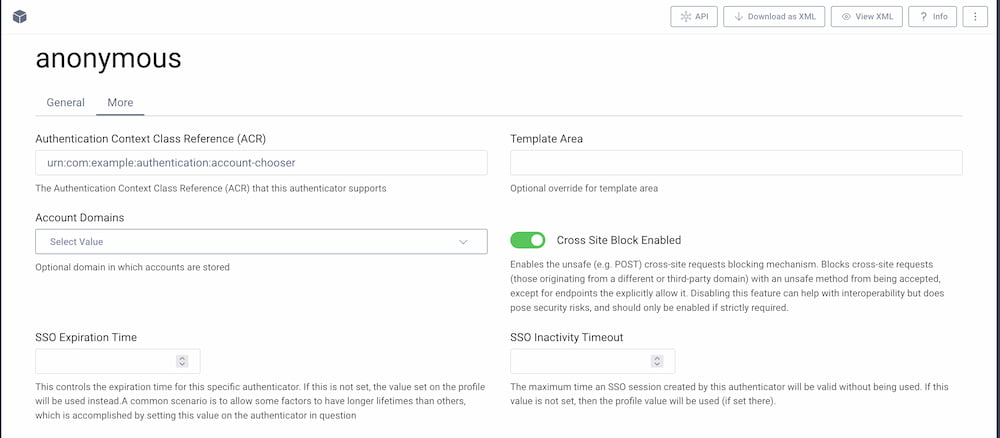The width and height of the screenshot is (1000, 438).
Task: Open View XML with eye icon
Action: pos(866,17)
